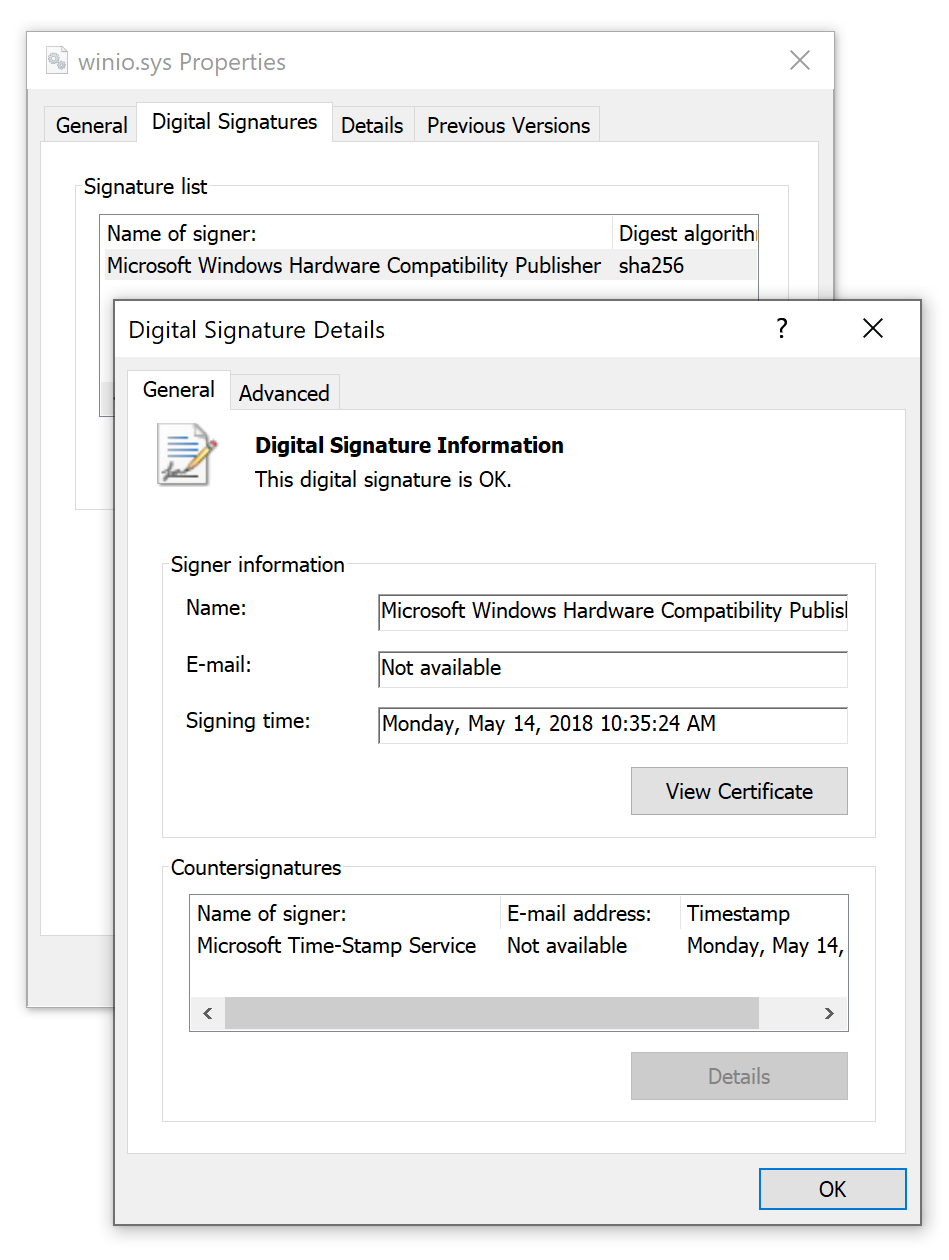Click Name of signer header in Signature list
This screenshot has width=949, height=1260.
(x=357, y=234)
